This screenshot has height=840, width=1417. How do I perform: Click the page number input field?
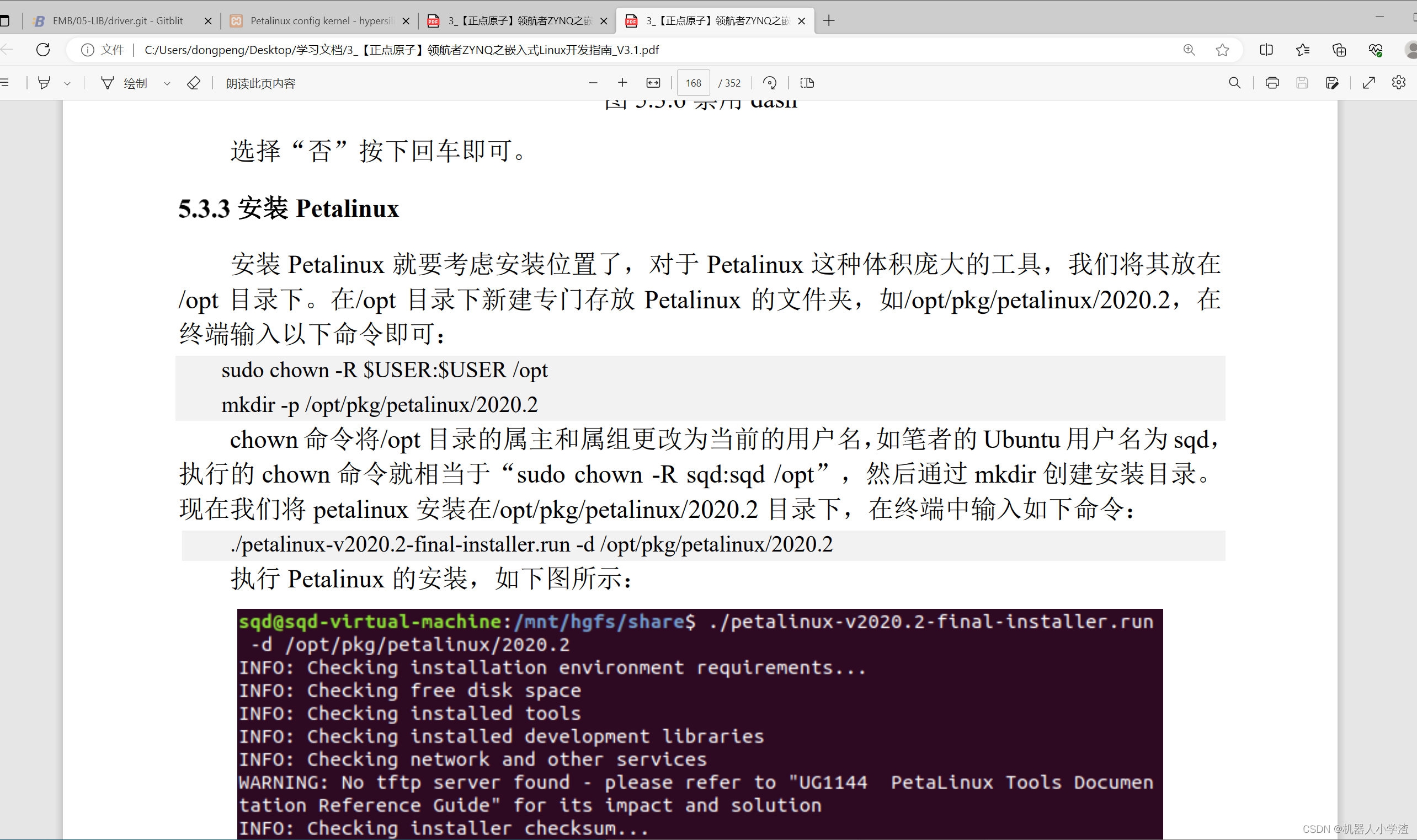tap(693, 83)
